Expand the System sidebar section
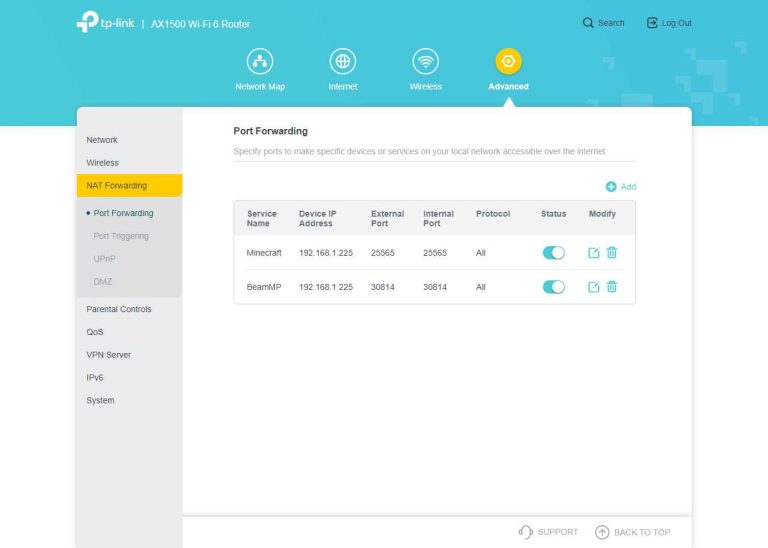768x548 pixels. (100, 400)
